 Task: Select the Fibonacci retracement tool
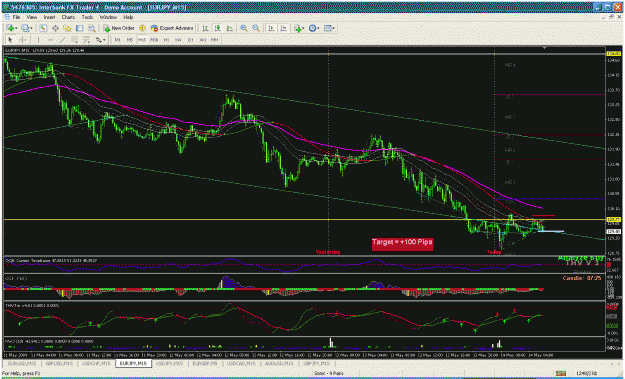click(x=86, y=39)
